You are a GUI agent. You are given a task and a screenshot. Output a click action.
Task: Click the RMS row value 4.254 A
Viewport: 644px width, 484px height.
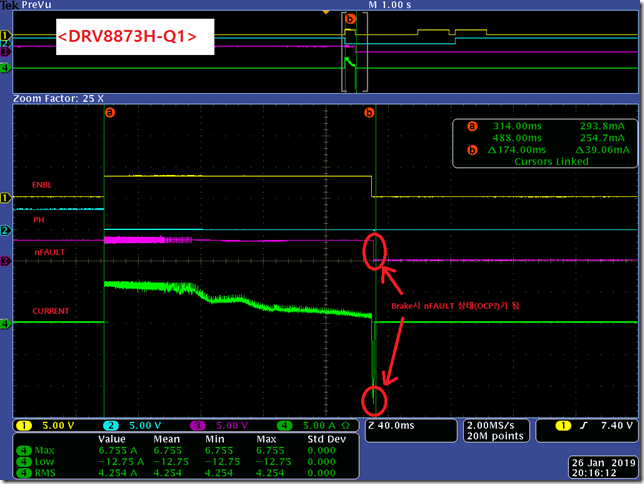(117, 473)
